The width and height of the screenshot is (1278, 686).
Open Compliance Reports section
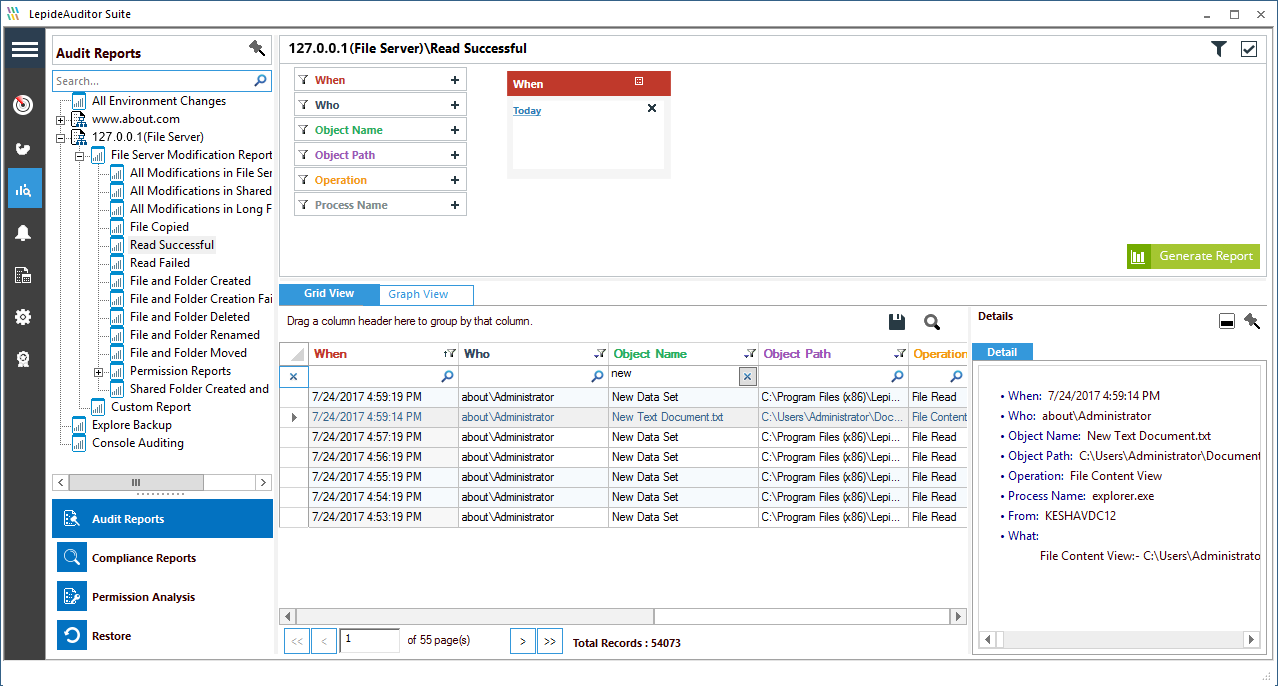[x=164, y=558]
